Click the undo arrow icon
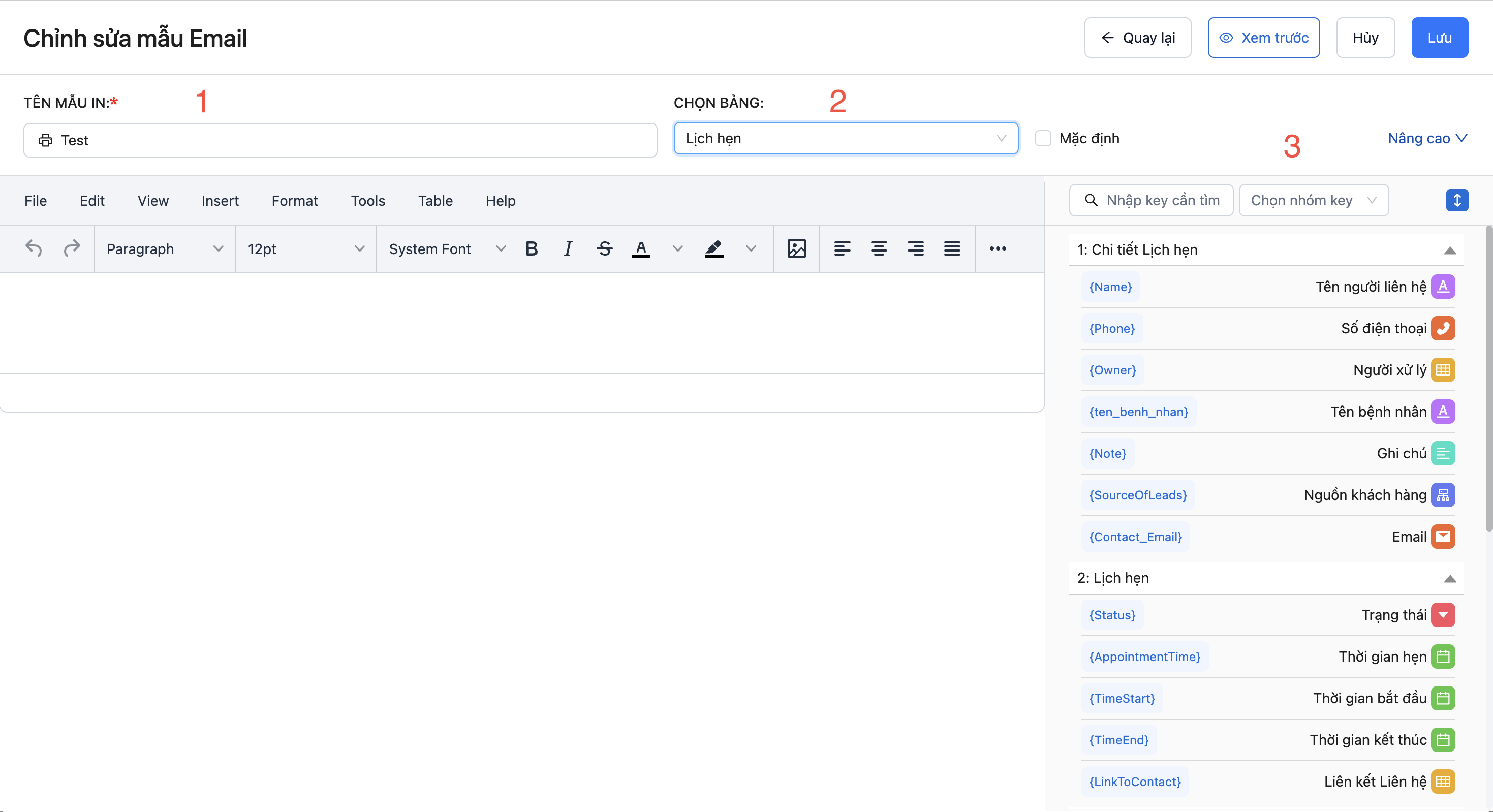Image resolution: width=1493 pixels, height=812 pixels. (x=34, y=248)
